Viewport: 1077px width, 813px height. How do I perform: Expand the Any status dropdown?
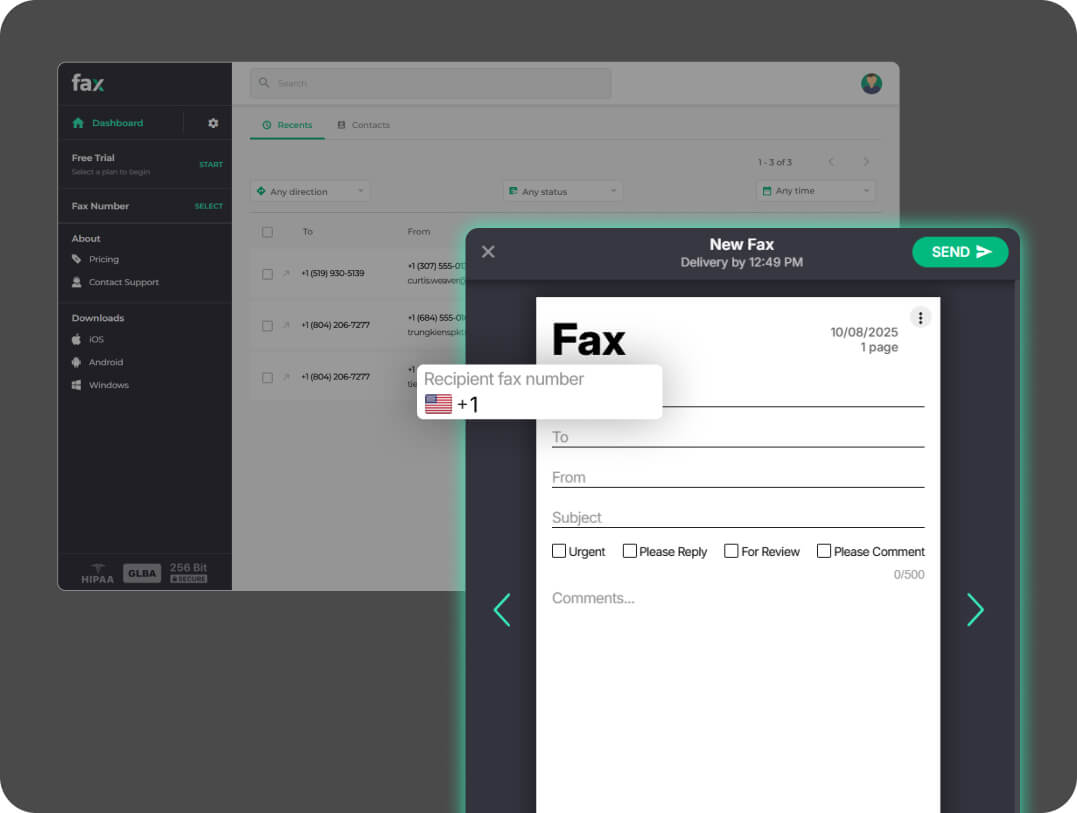point(562,190)
